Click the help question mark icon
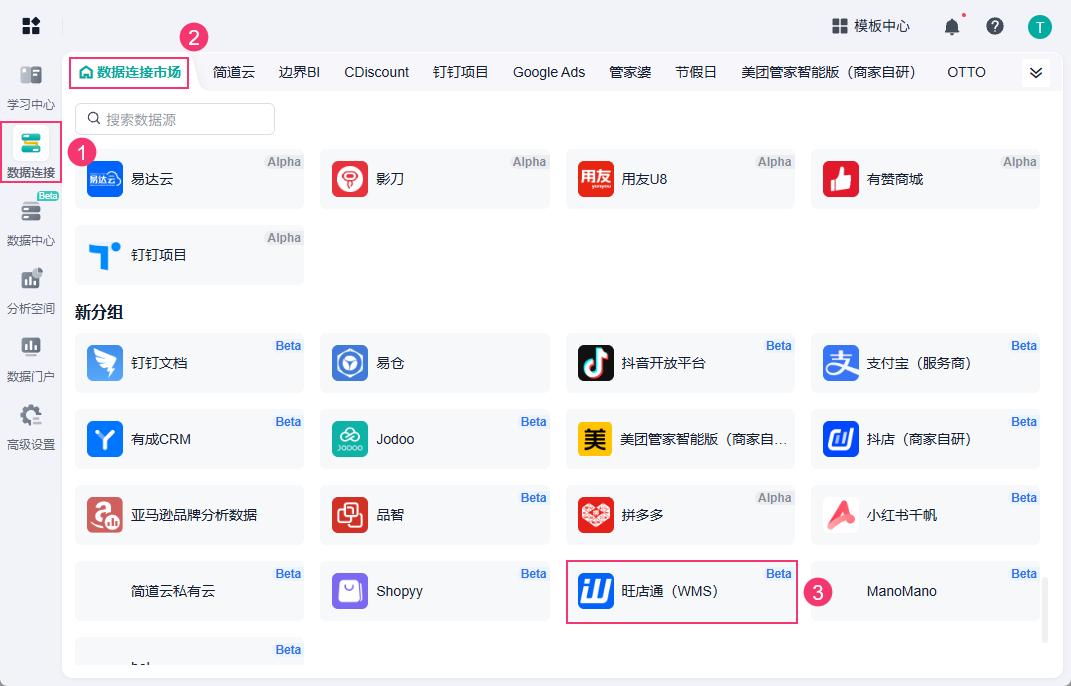Image resolution: width=1071 pixels, height=686 pixels. (x=995, y=27)
